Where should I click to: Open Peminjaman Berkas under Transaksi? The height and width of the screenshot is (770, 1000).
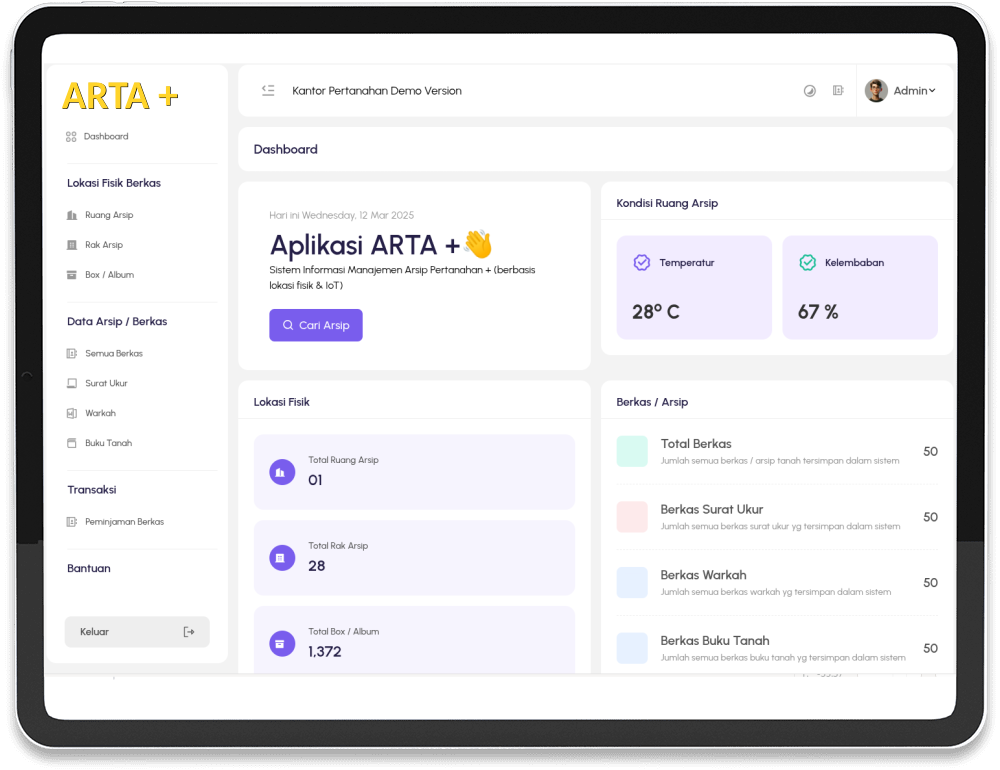(123, 522)
